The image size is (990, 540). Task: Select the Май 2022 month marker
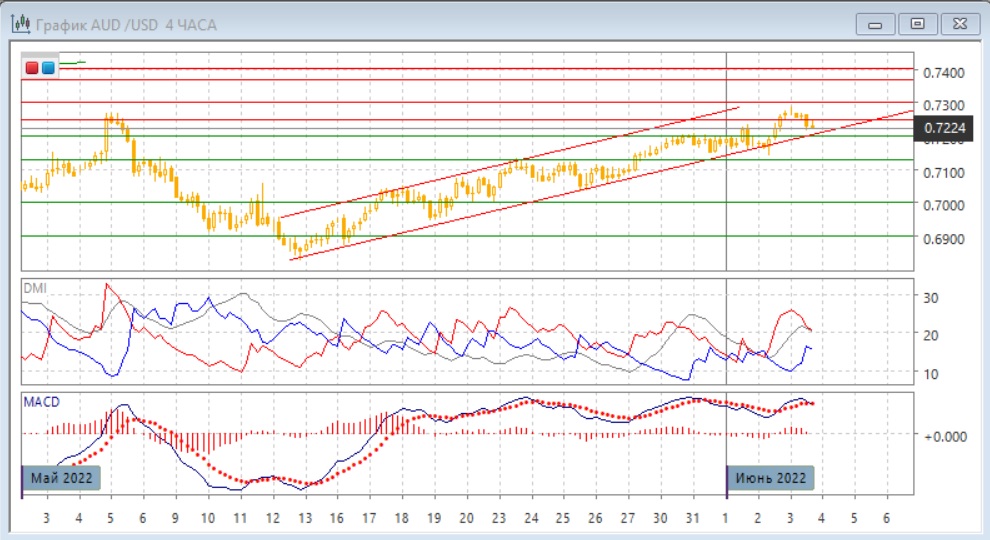tap(61, 478)
